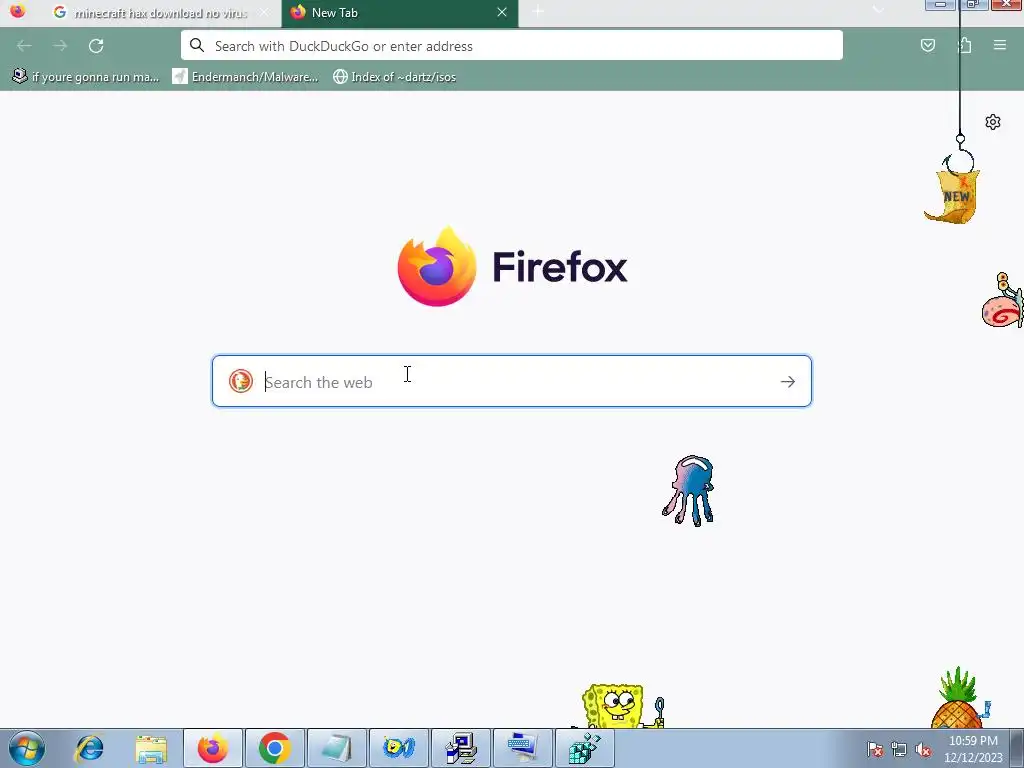Open the notepad taskbar app
Viewport: 1024px width, 768px height.
pyautogui.click(x=337, y=748)
